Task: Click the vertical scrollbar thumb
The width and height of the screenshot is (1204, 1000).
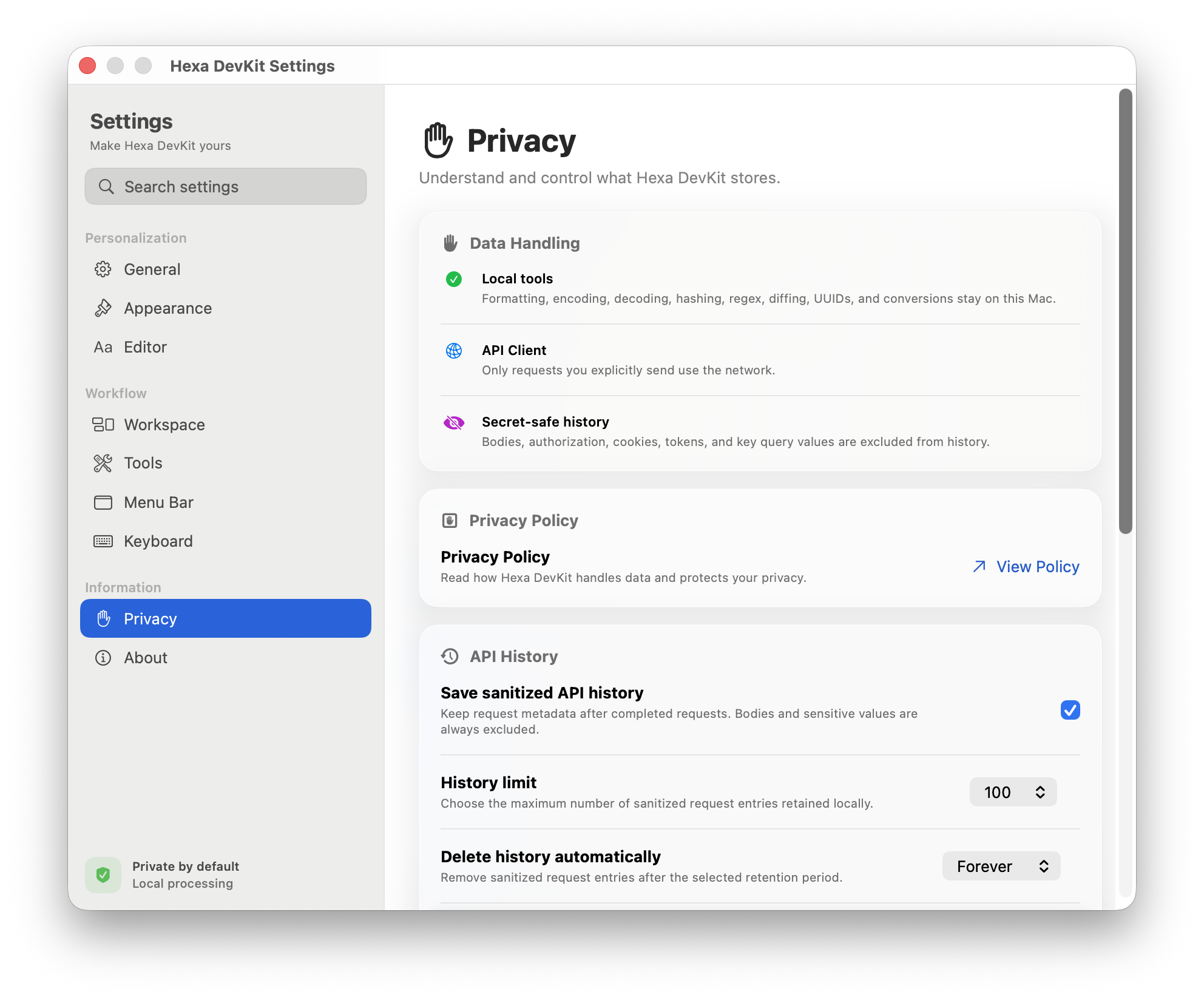Action: point(1126,311)
